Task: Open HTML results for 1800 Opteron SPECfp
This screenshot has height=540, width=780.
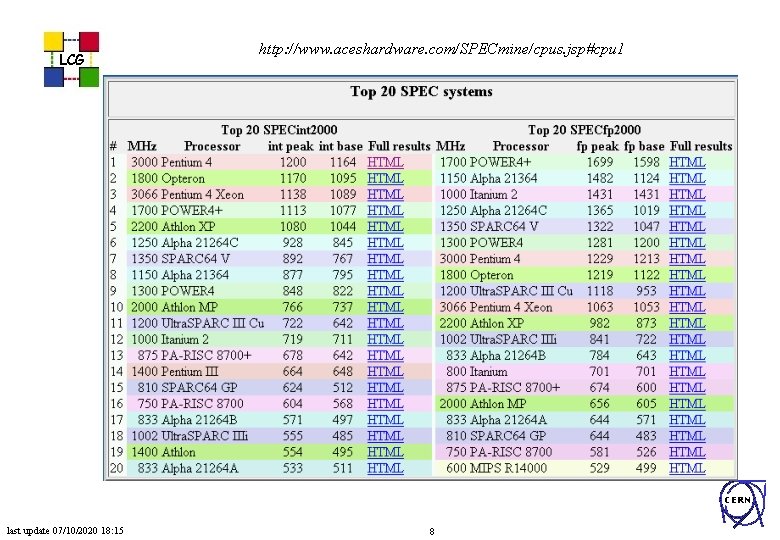Action: [x=687, y=275]
